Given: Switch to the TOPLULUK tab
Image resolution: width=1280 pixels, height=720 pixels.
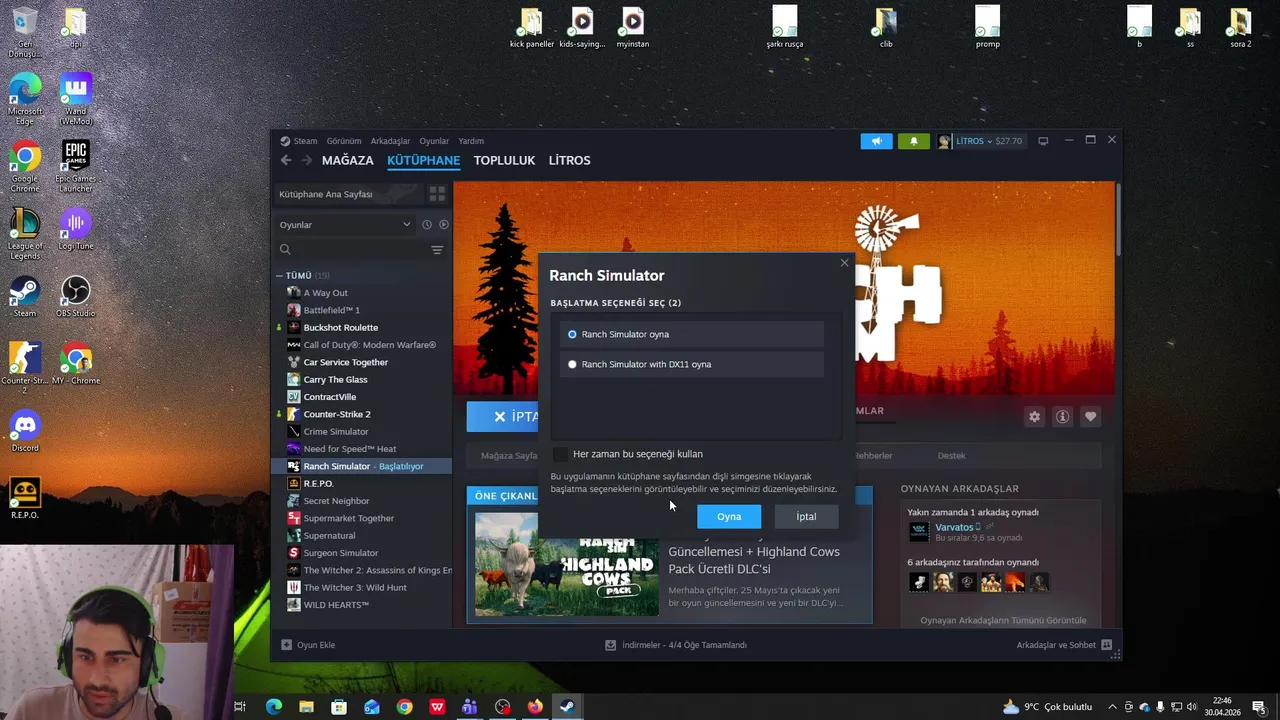Looking at the screenshot, I should pos(504,160).
